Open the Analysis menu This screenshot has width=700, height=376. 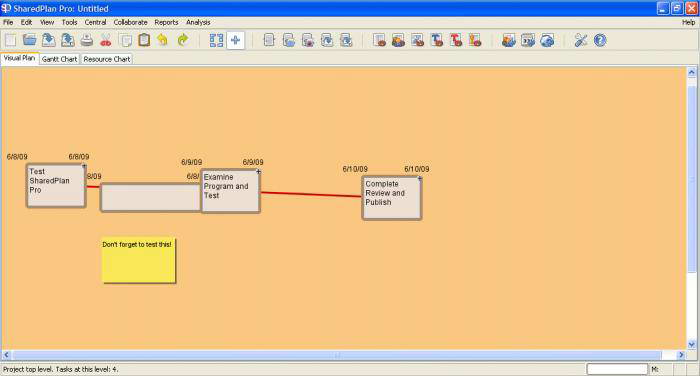coord(198,22)
